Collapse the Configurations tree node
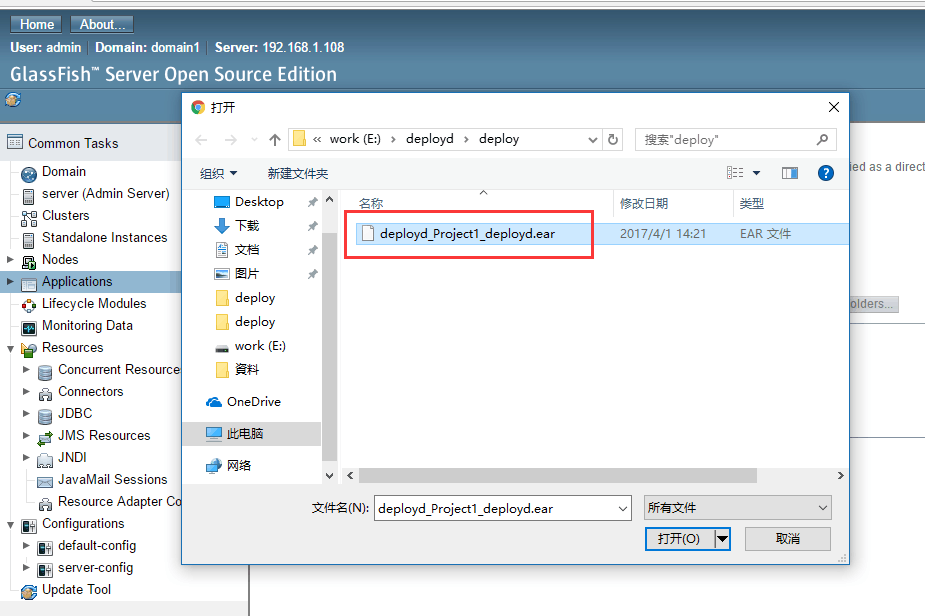 pos(10,525)
